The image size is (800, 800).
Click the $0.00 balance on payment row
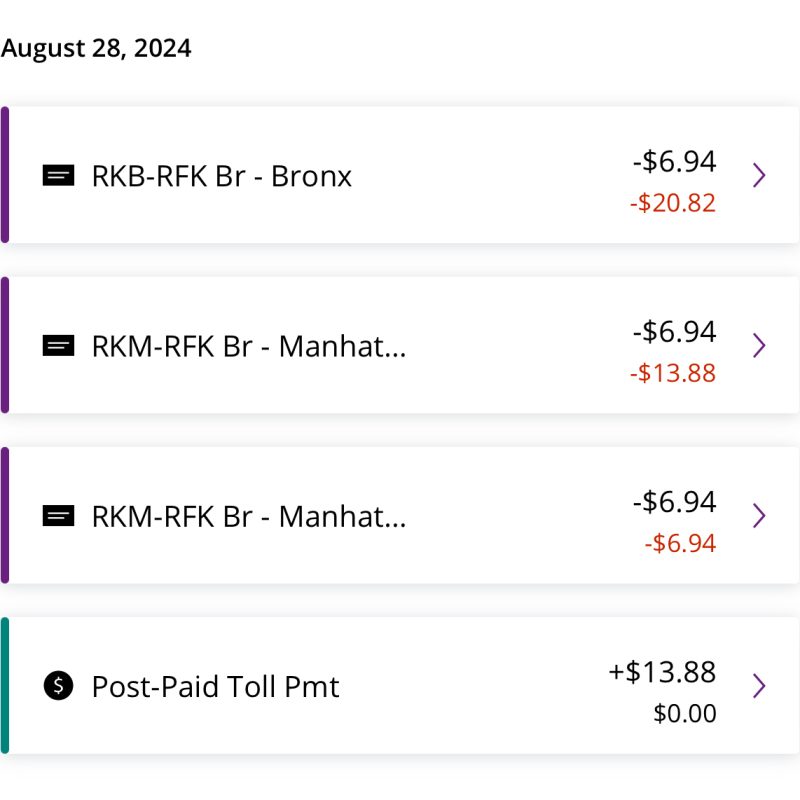685,713
